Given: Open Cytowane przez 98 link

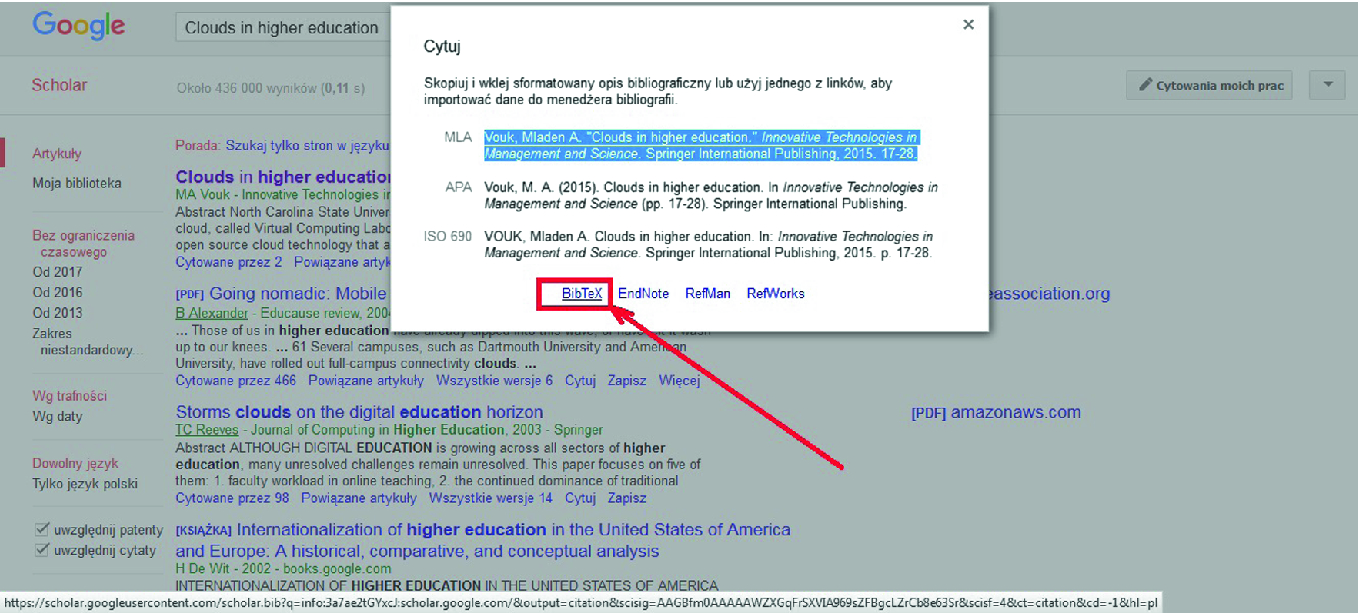Looking at the screenshot, I should 232,498.
